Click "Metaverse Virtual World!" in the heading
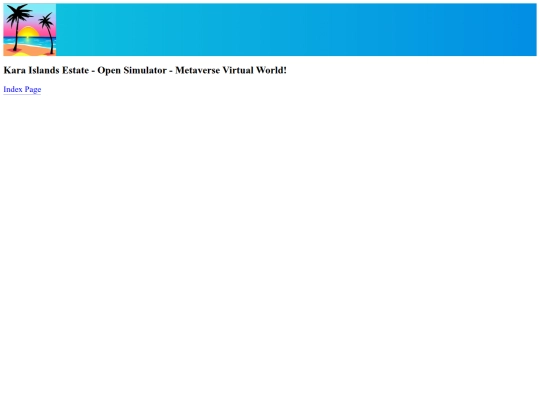 coord(231,70)
